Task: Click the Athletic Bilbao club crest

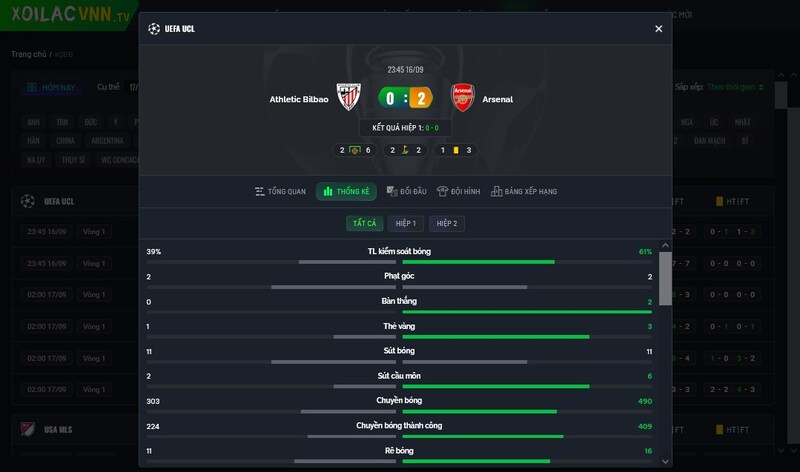Action: pyautogui.click(x=348, y=97)
